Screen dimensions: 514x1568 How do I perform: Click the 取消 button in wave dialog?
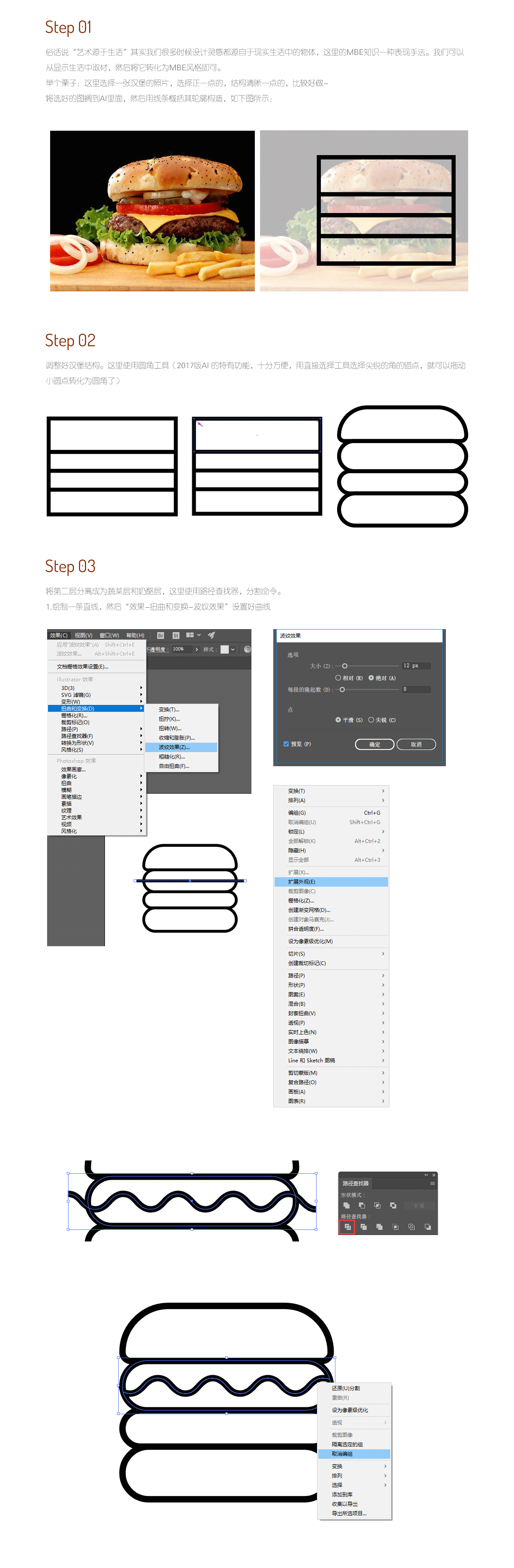[416, 744]
